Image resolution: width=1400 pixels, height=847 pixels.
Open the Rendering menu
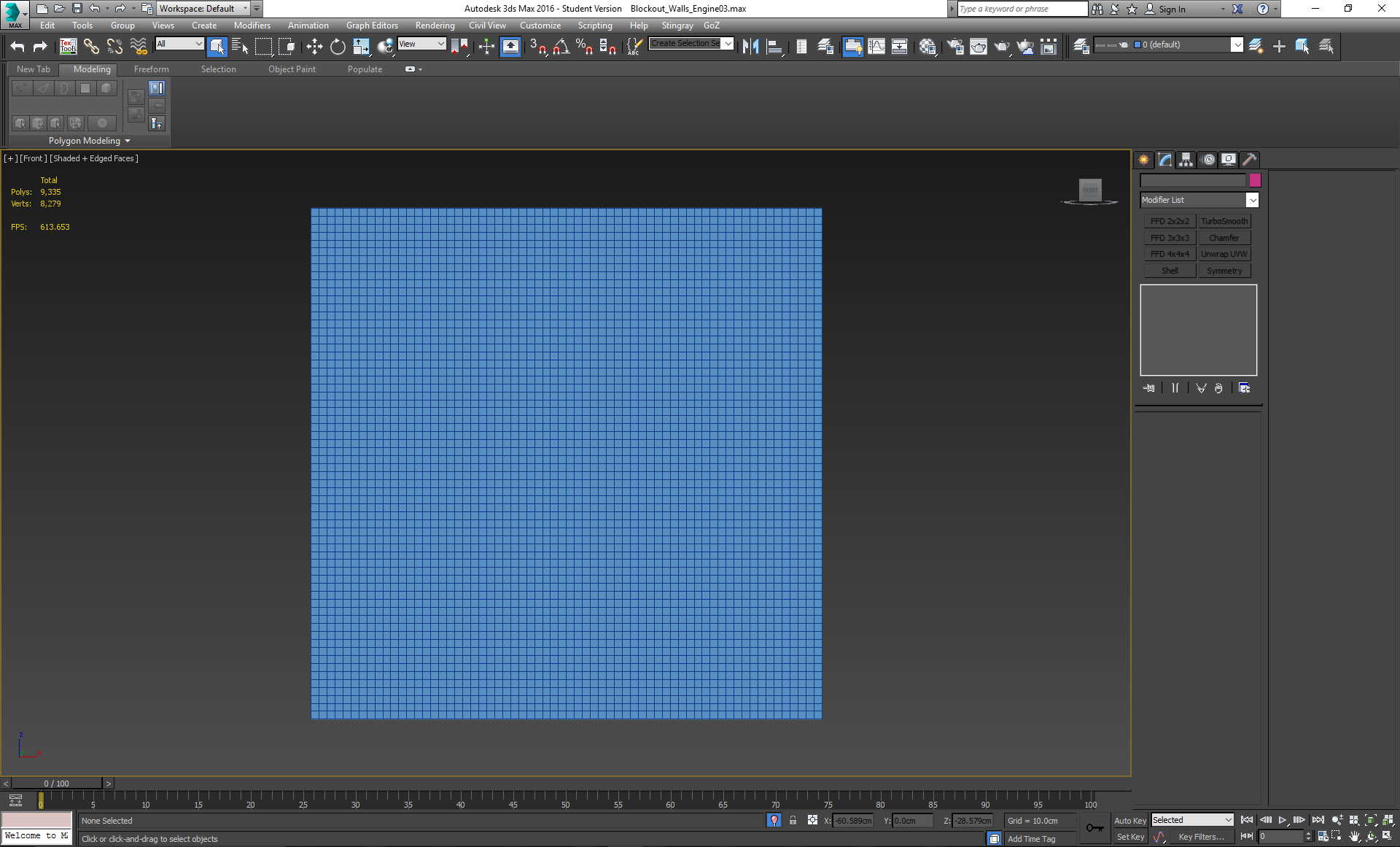coord(435,26)
